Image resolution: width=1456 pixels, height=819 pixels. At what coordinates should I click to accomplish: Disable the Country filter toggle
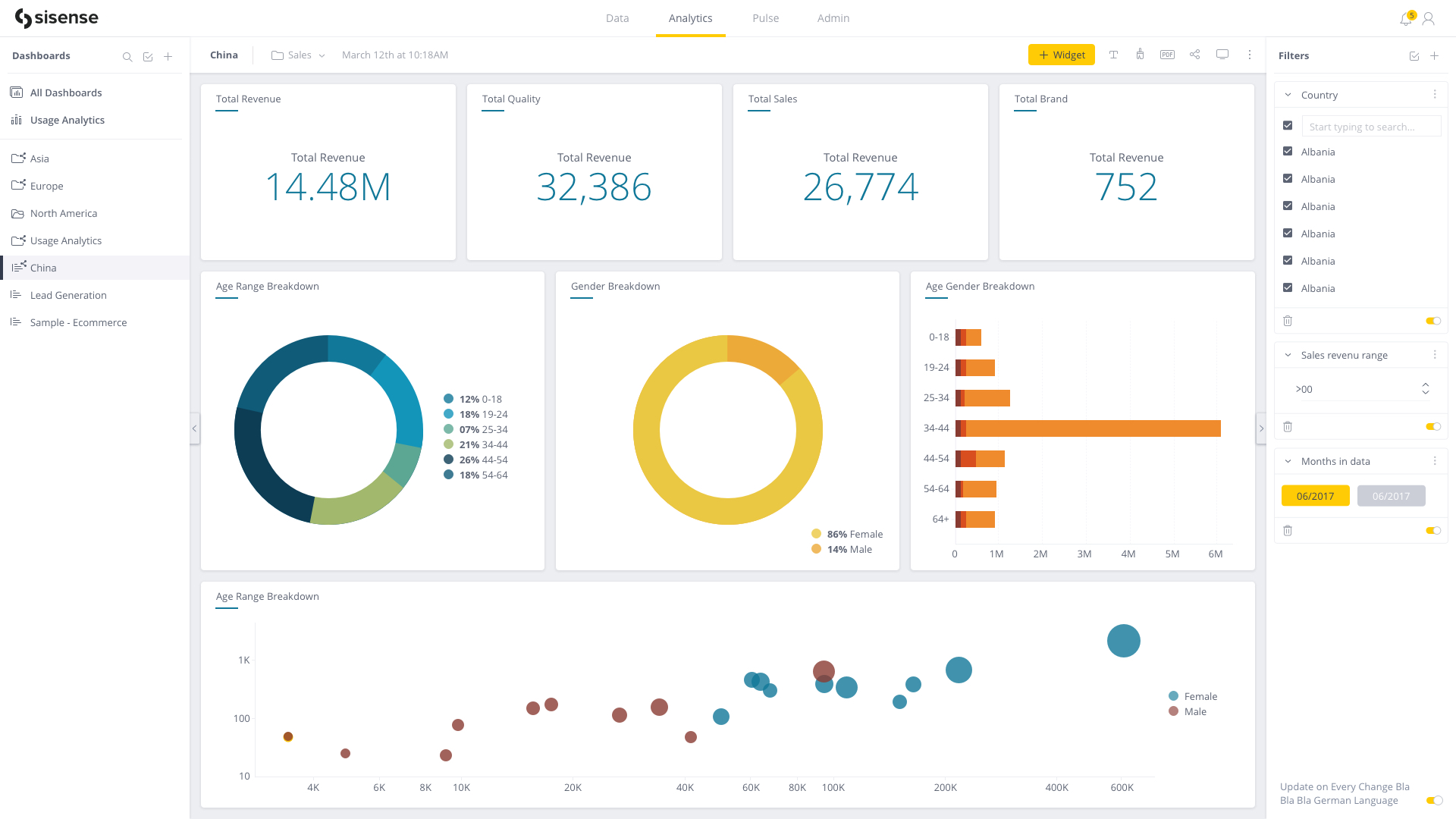[1433, 321]
